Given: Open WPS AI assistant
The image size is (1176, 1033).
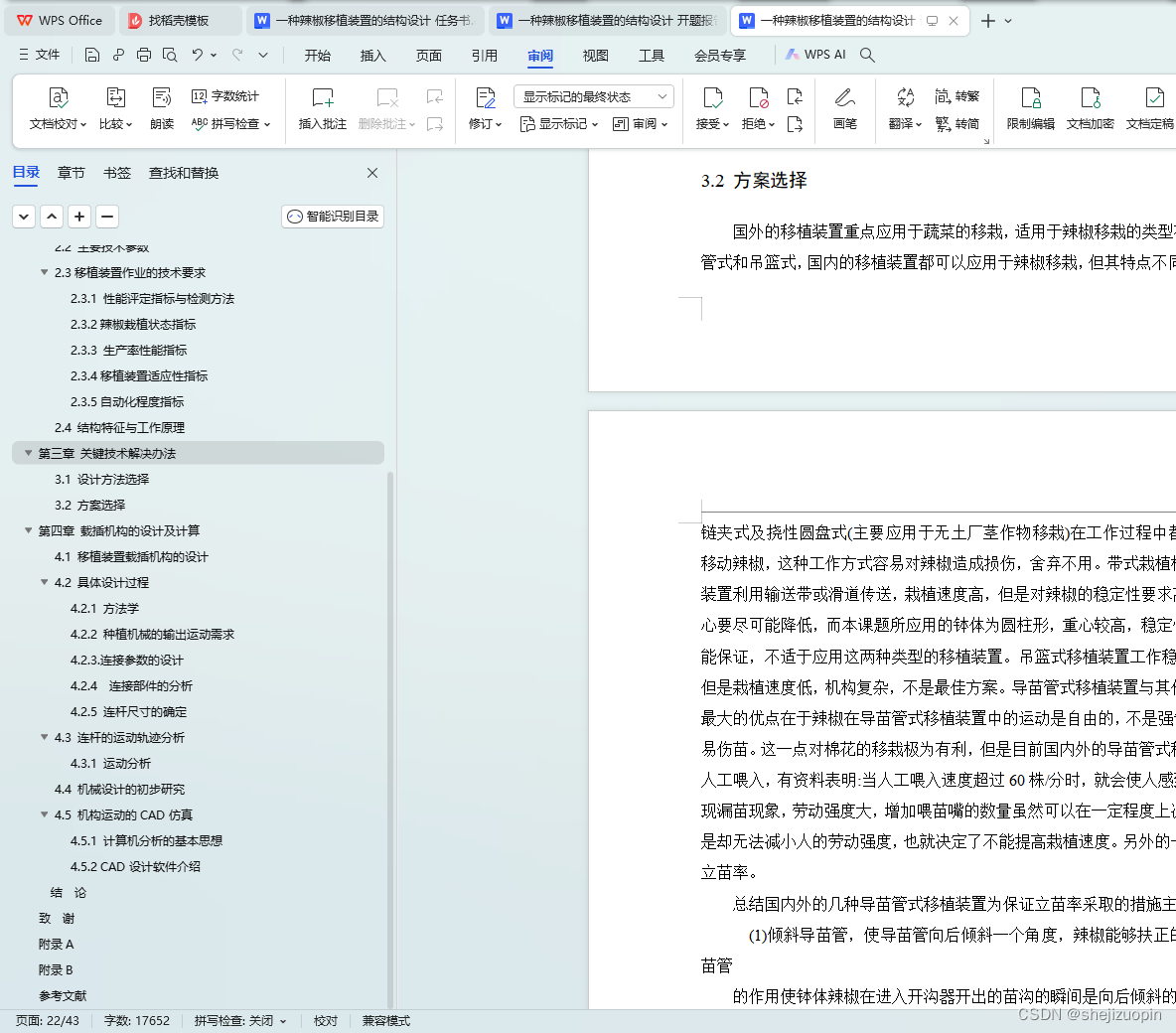Looking at the screenshot, I should point(815,55).
